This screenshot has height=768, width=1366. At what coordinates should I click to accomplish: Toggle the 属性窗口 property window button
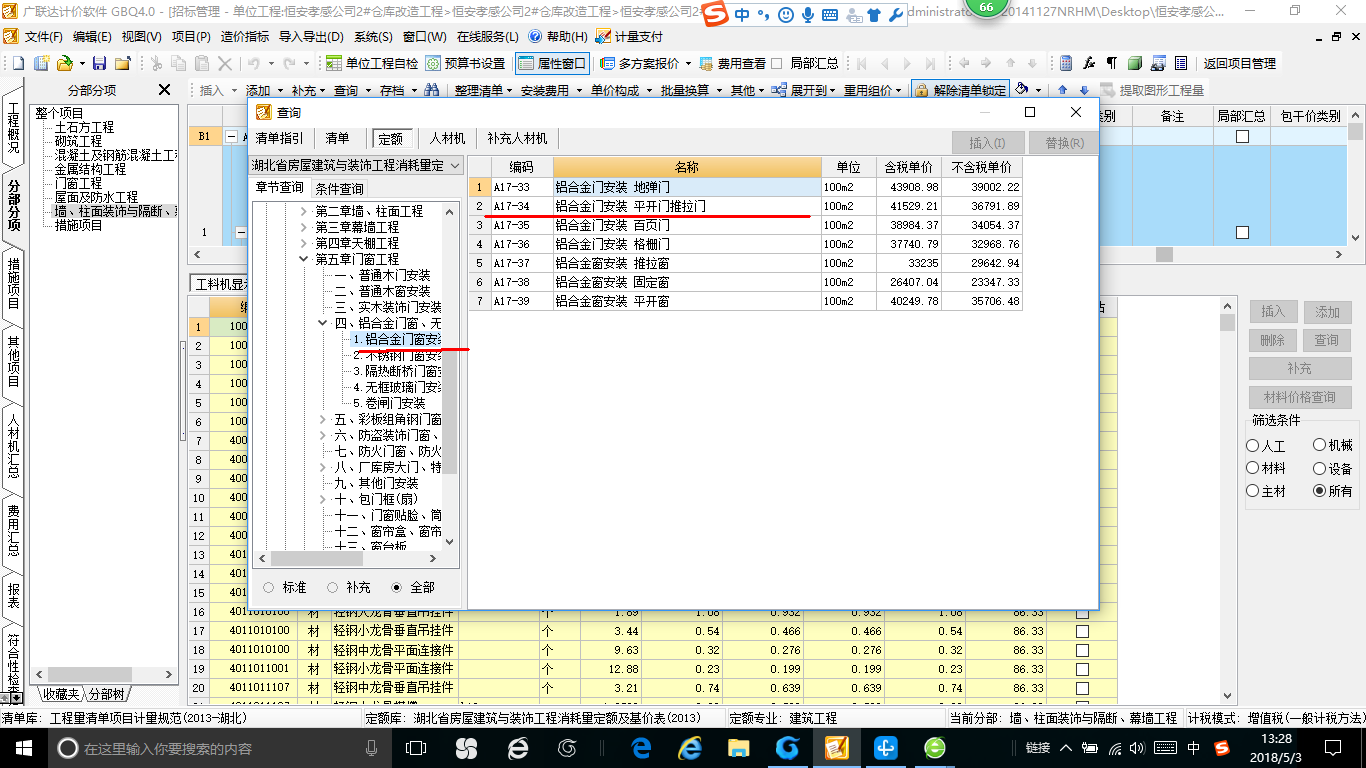pos(552,63)
